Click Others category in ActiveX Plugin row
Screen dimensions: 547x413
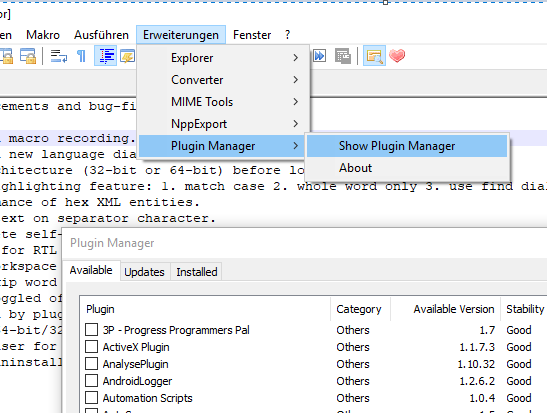(x=353, y=347)
